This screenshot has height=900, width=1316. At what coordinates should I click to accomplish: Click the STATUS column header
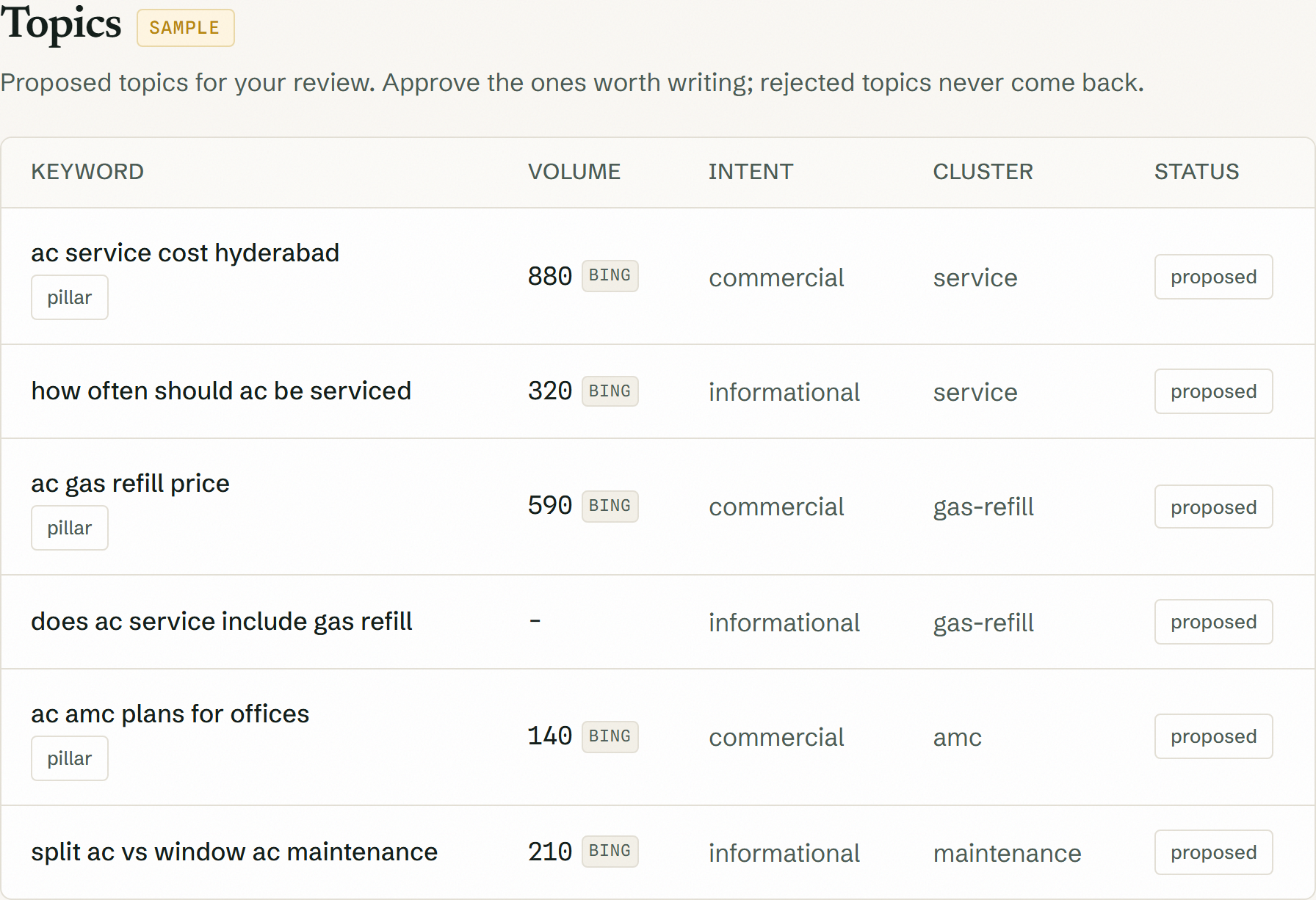[1196, 172]
